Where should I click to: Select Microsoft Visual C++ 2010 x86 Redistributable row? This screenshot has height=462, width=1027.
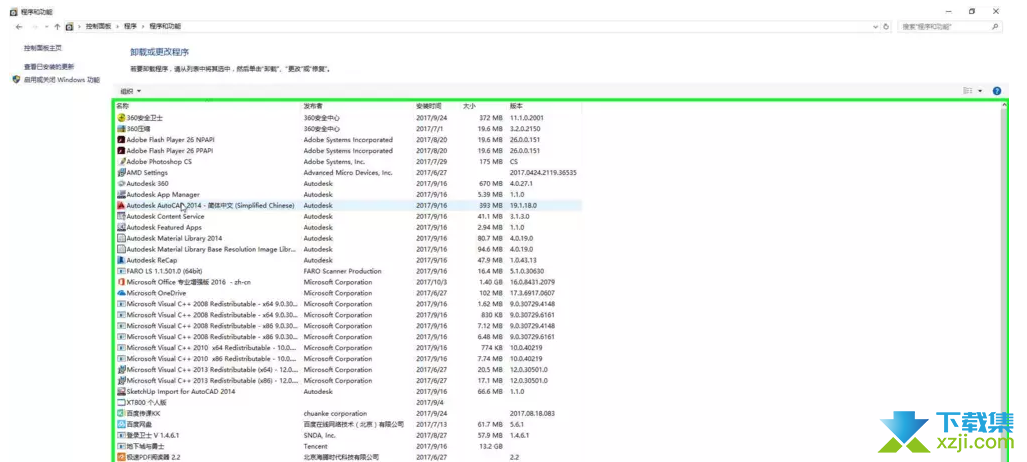(x=348, y=358)
